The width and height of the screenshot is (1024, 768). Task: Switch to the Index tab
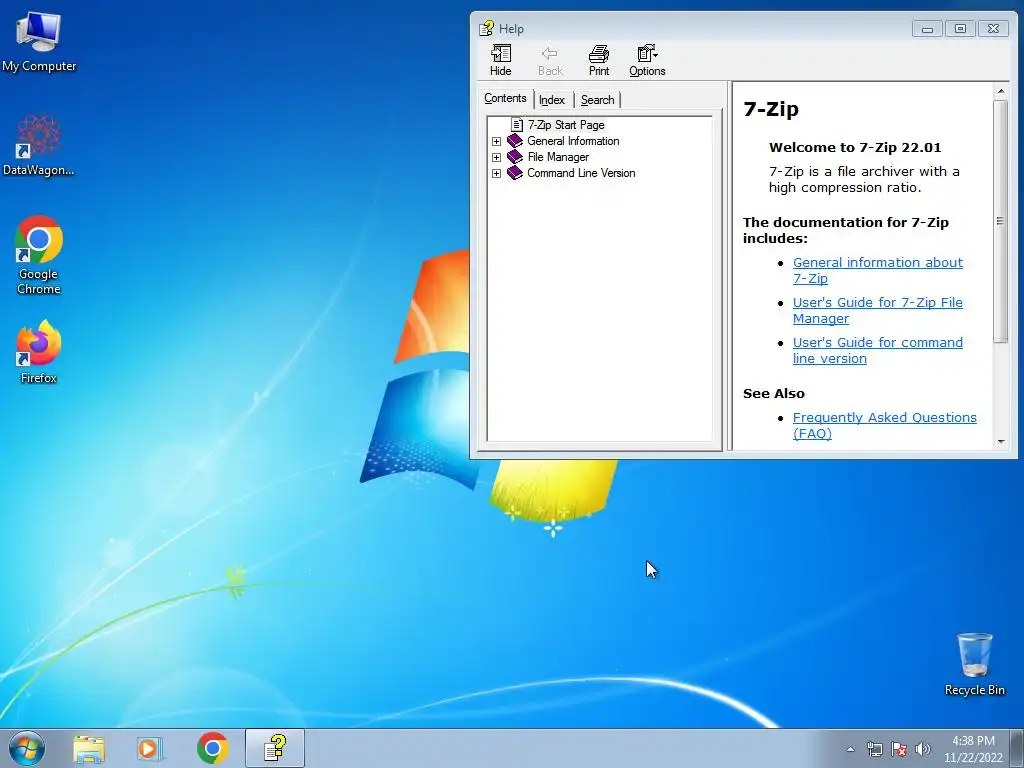[552, 100]
